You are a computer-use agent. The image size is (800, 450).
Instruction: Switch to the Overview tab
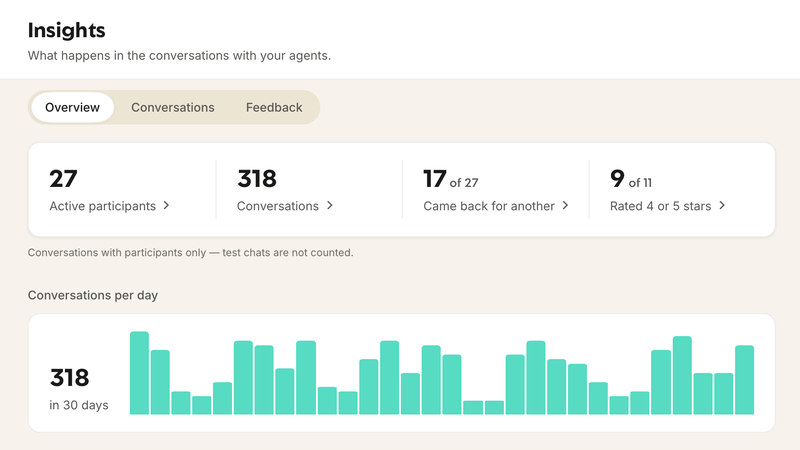tap(72, 107)
